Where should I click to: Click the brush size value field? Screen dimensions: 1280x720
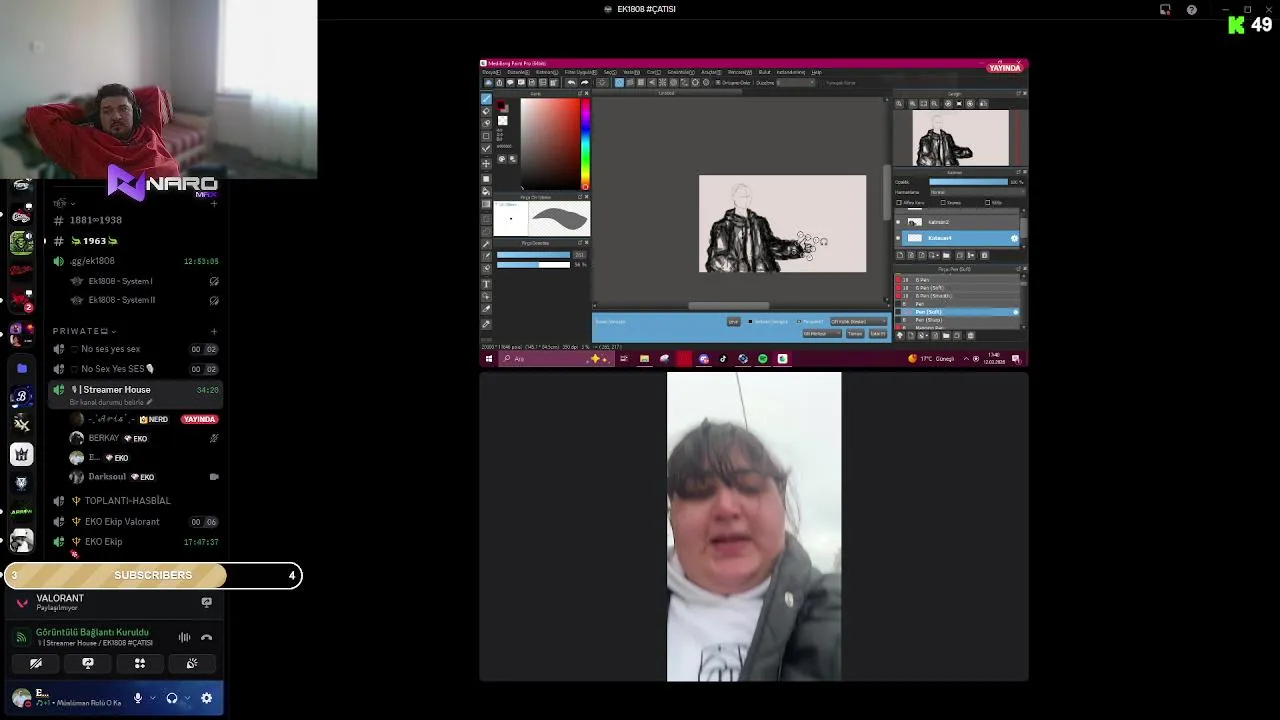[580, 254]
